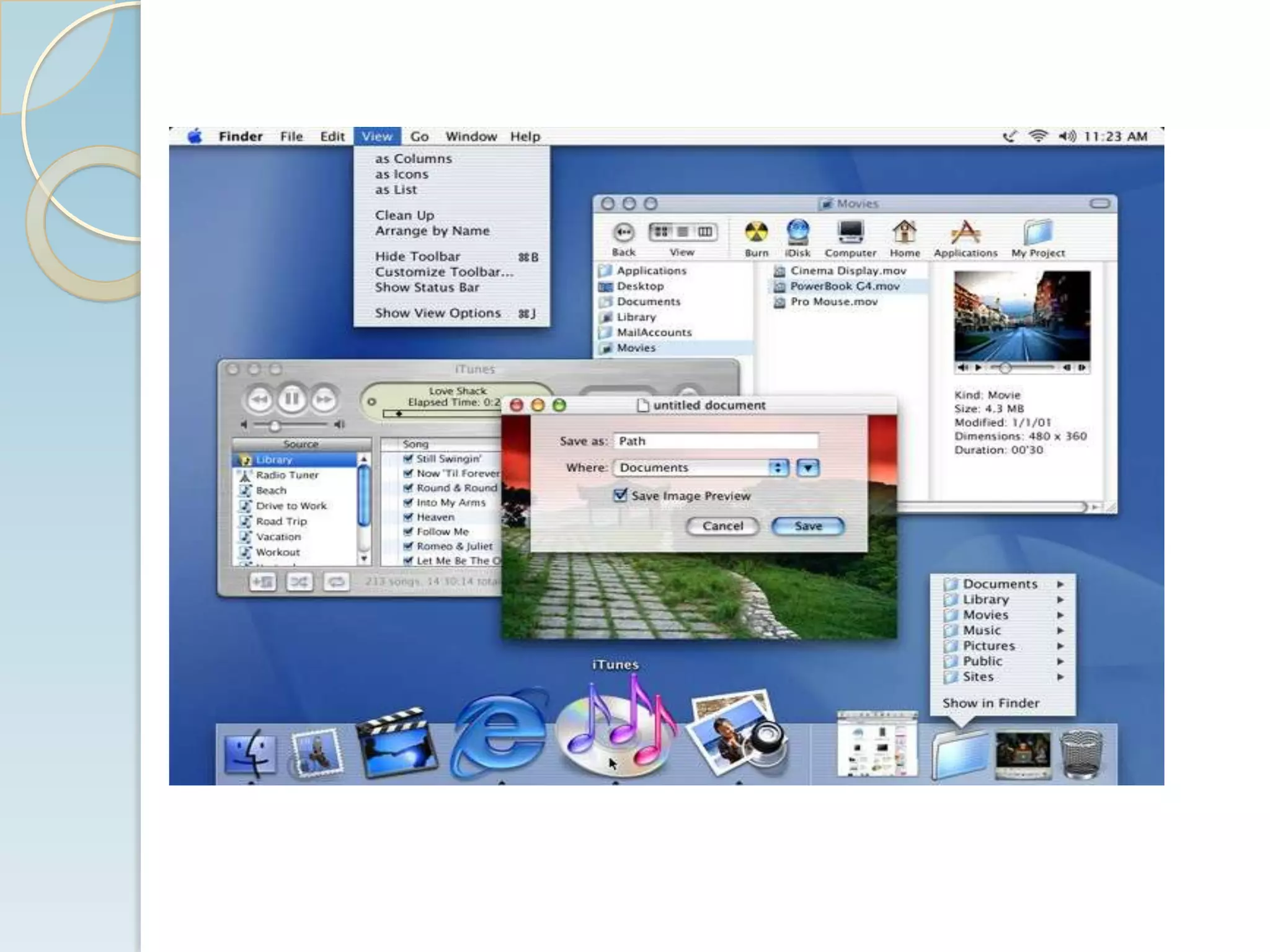Image resolution: width=1270 pixels, height=952 pixels.
Task: Uncheck the Follow Me song checkbox
Action: (408, 532)
